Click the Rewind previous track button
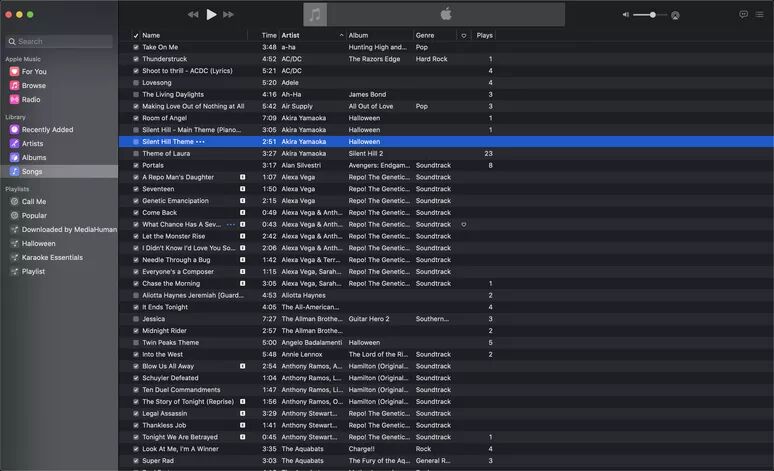The width and height of the screenshot is (774, 471). tap(193, 14)
